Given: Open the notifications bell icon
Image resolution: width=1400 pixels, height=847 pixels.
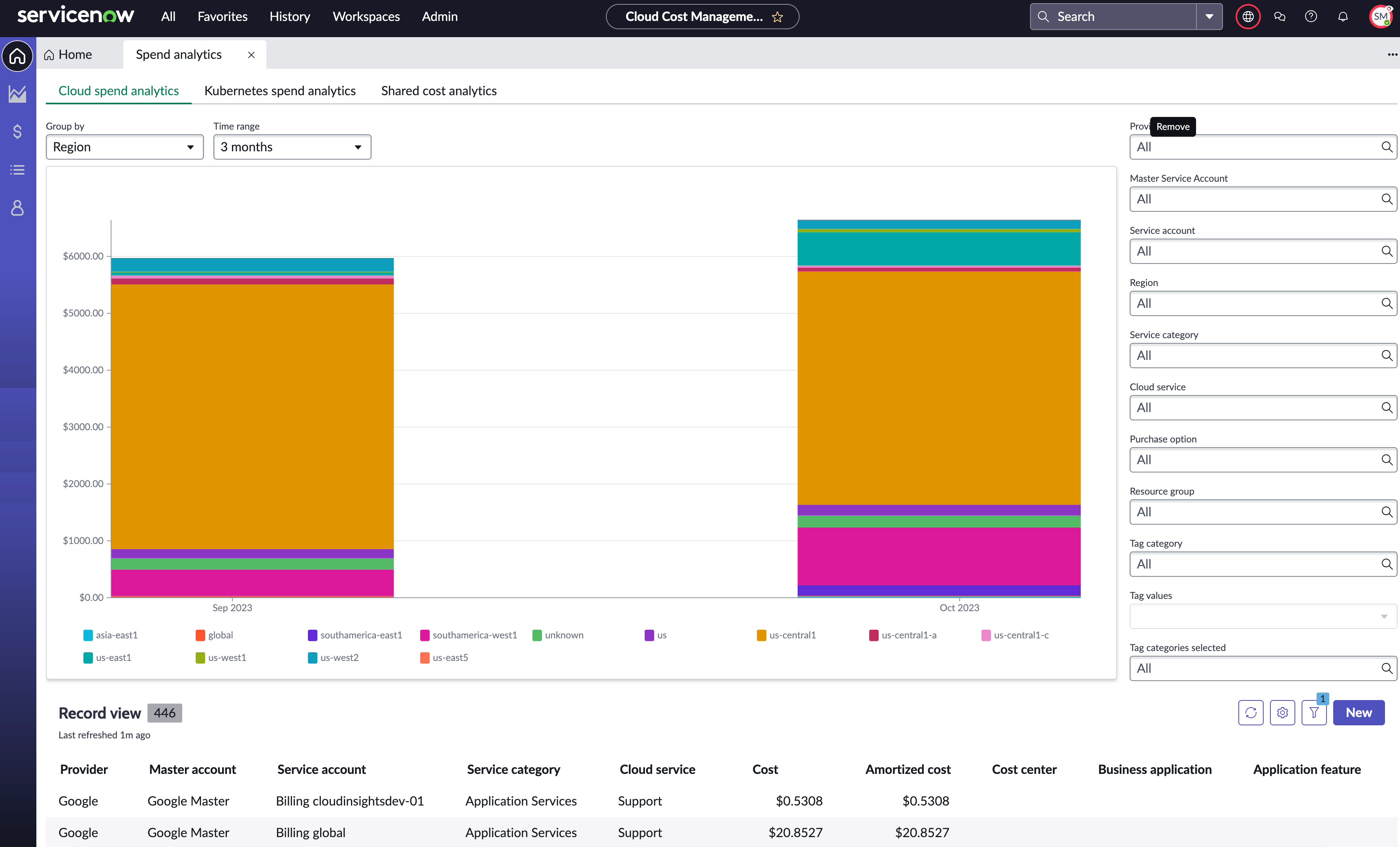Looking at the screenshot, I should [x=1343, y=17].
